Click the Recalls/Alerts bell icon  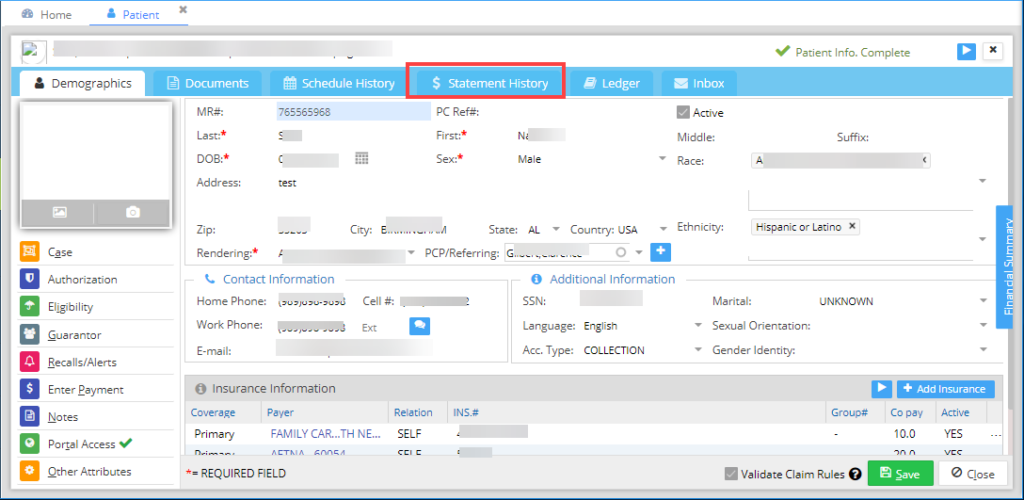pyautogui.click(x=29, y=362)
